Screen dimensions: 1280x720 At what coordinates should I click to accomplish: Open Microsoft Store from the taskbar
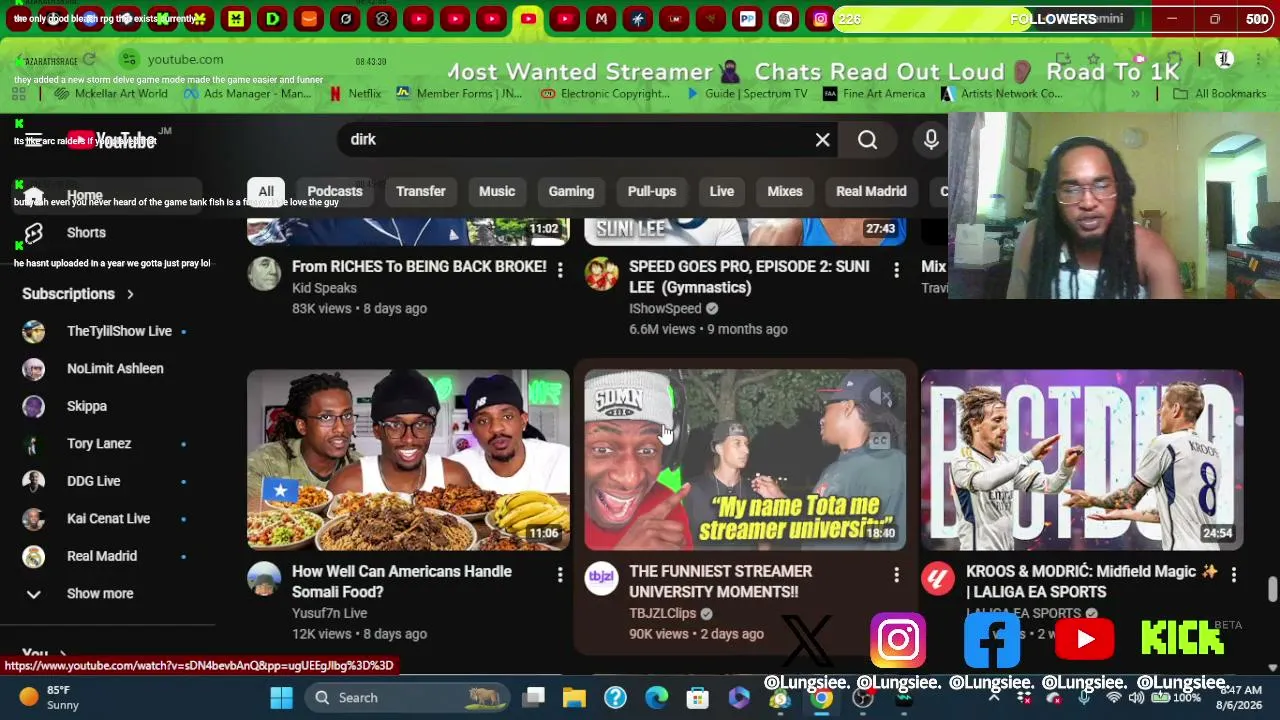coord(697,697)
